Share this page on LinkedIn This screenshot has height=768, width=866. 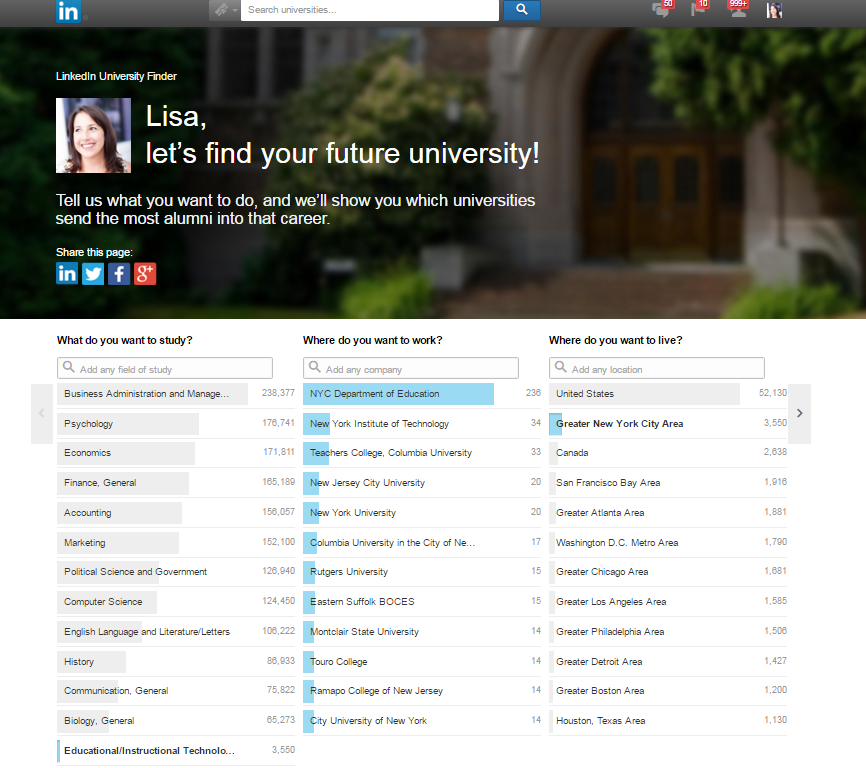[67, 274]
